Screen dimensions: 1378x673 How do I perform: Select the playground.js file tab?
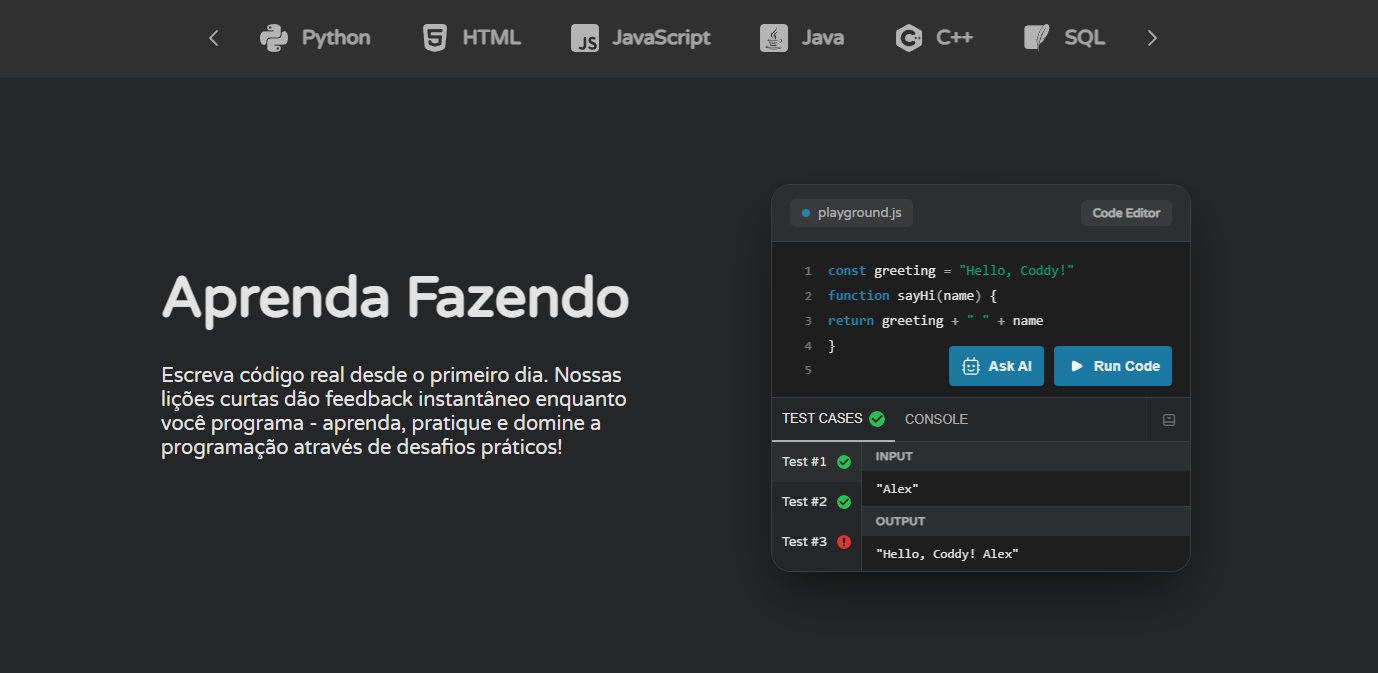click(851, 213)
